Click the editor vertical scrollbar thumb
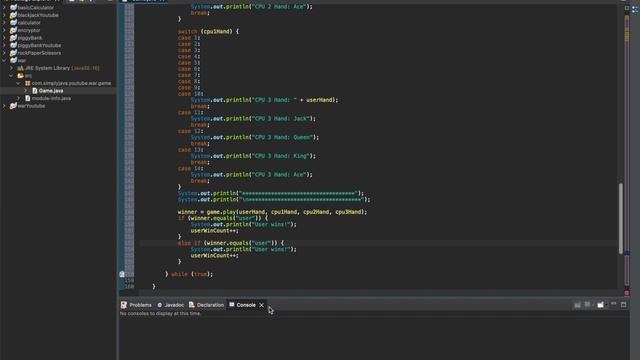 point(621,218)
